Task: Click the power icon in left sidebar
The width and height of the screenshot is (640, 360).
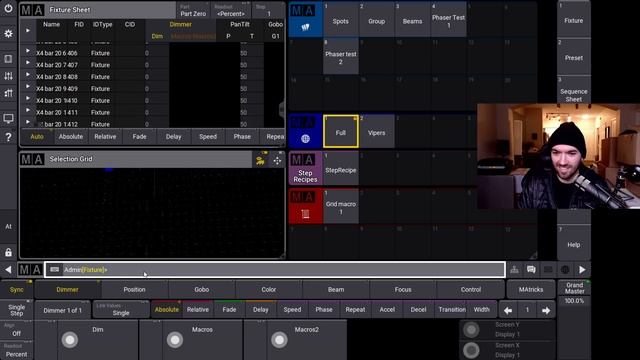Action: pyautogui.click(x=8, y=9)
